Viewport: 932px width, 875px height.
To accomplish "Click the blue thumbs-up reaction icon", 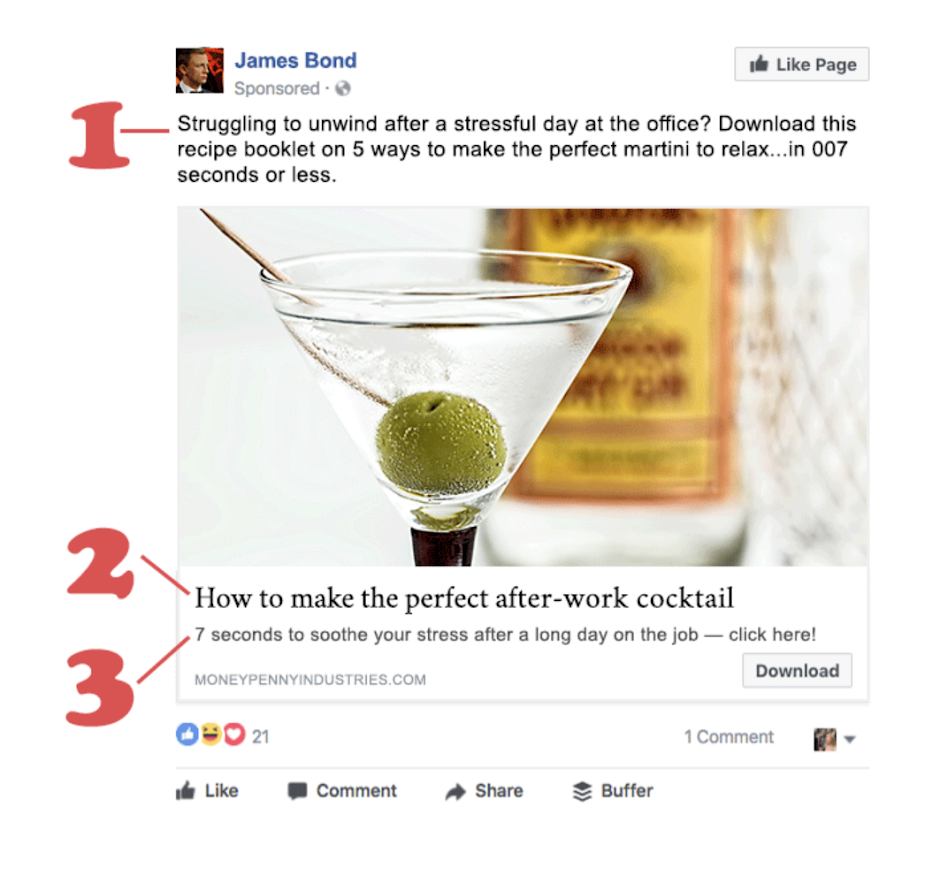I will [x=187, y=735].
